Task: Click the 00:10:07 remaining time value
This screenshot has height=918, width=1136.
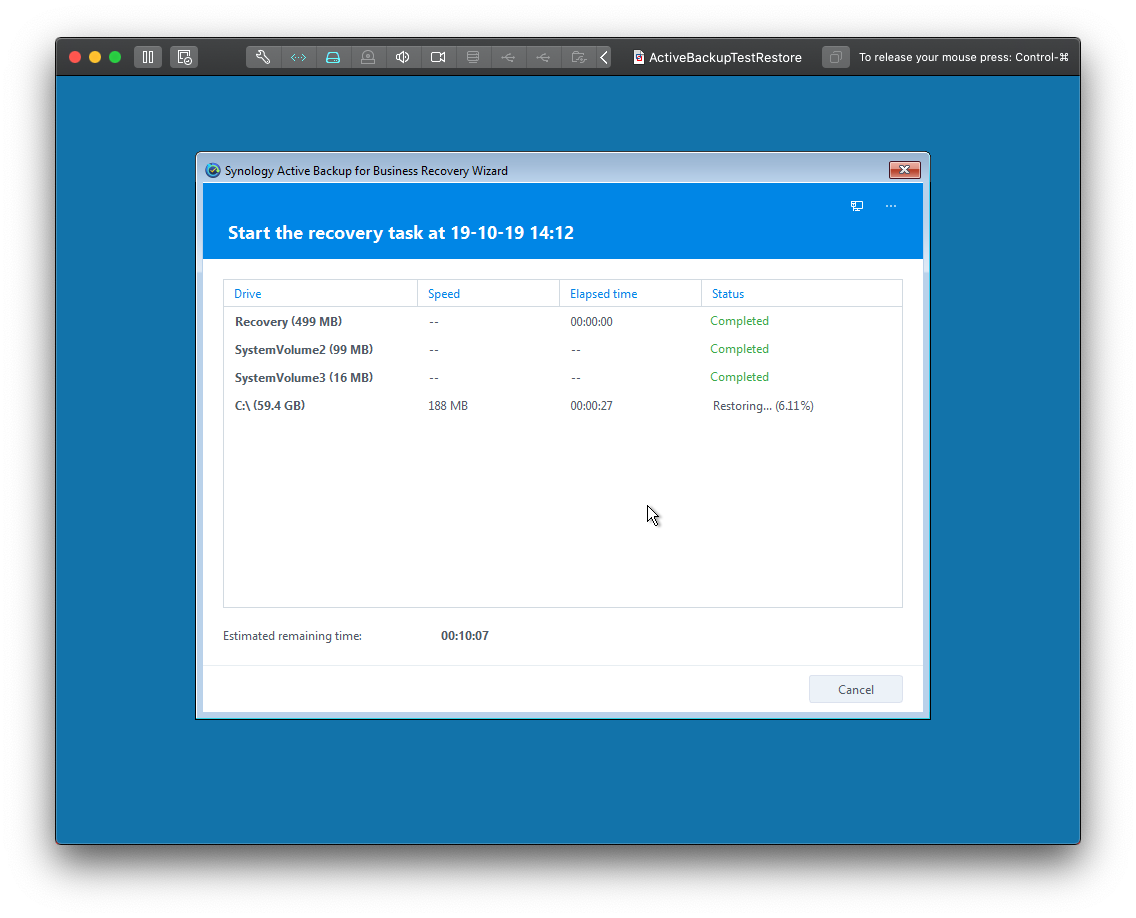Action: click(464, 635)
